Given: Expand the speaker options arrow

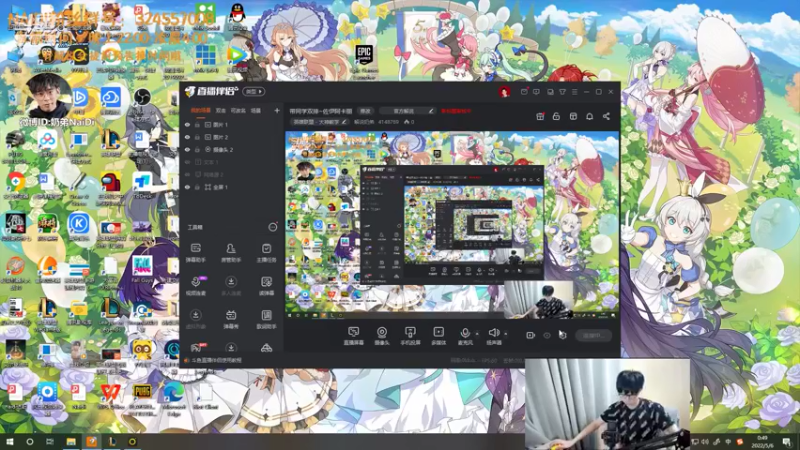Looking at the screenshot, I should [506, 334].
